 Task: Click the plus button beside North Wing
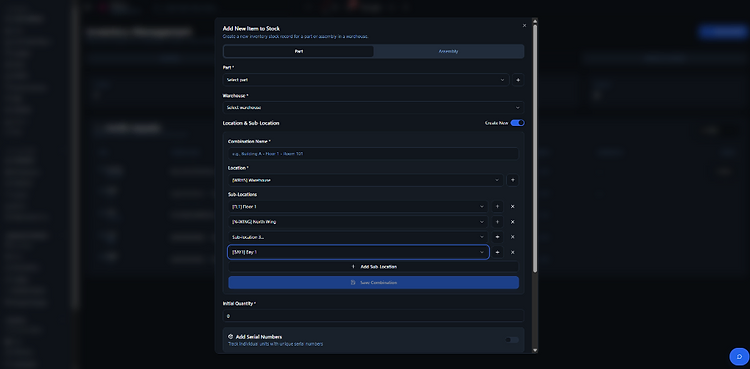coord(497,222)
